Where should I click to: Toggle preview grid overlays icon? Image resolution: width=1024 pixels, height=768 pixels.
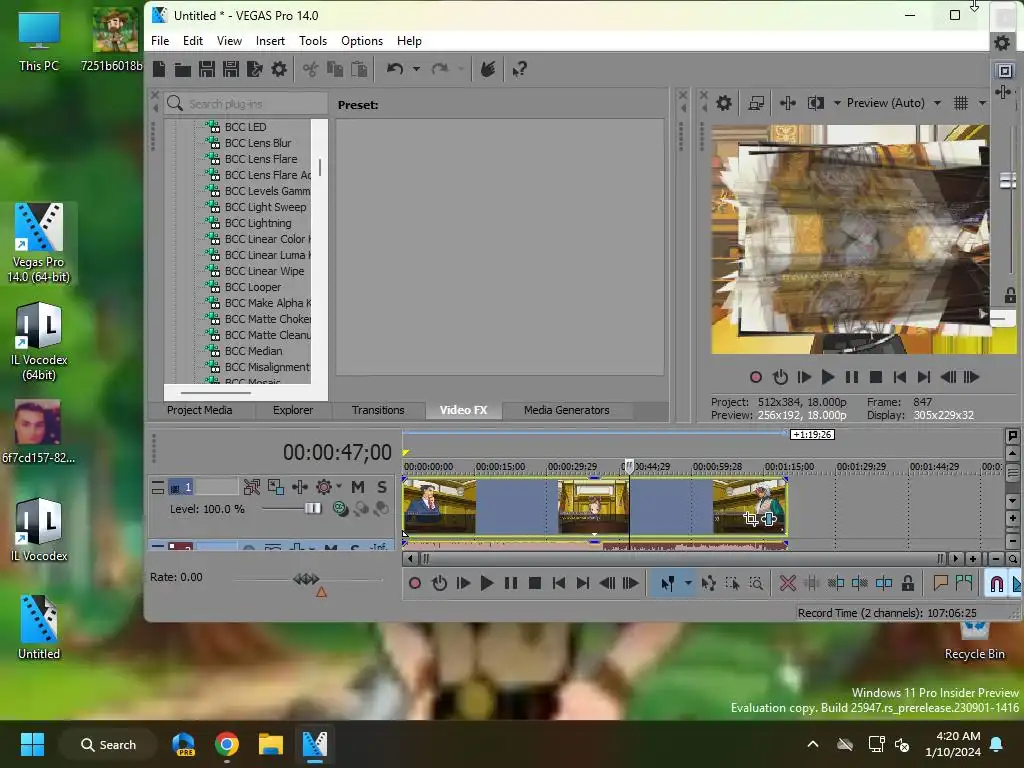point(961,103)
